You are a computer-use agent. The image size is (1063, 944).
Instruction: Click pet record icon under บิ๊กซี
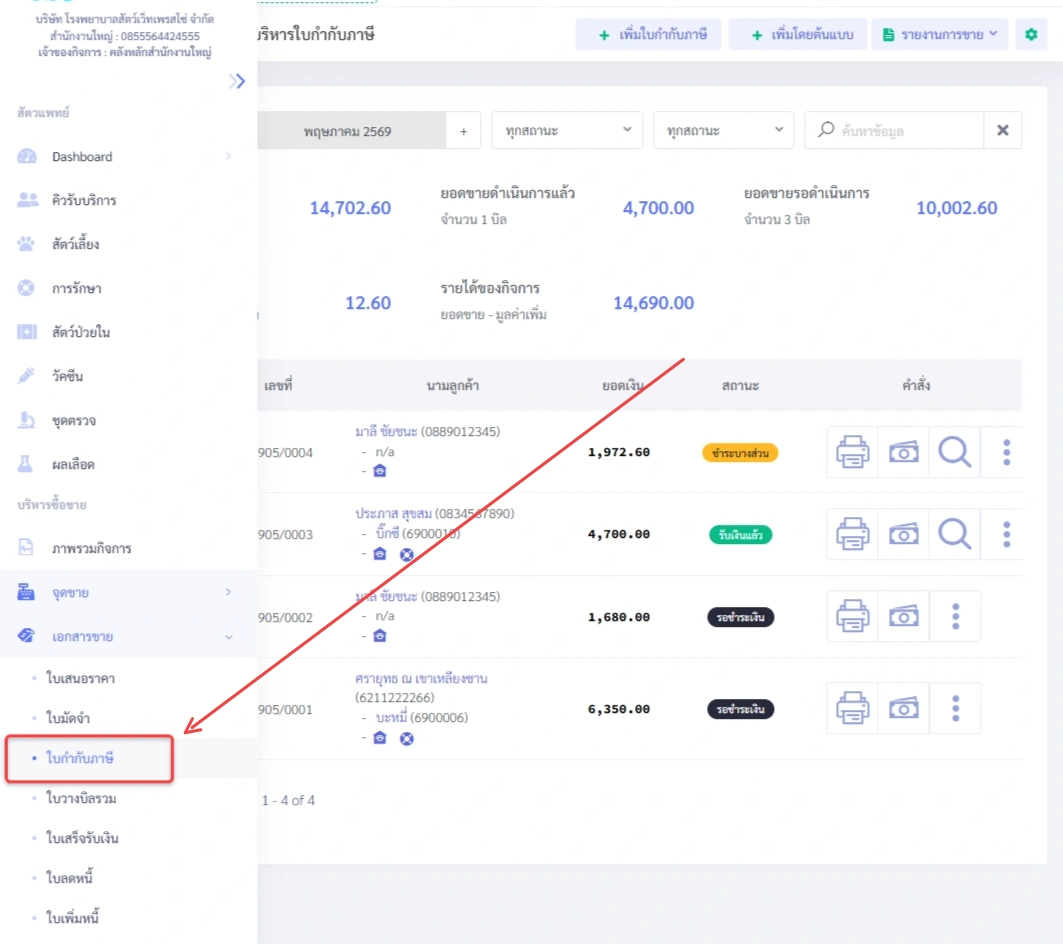point(406,555)
